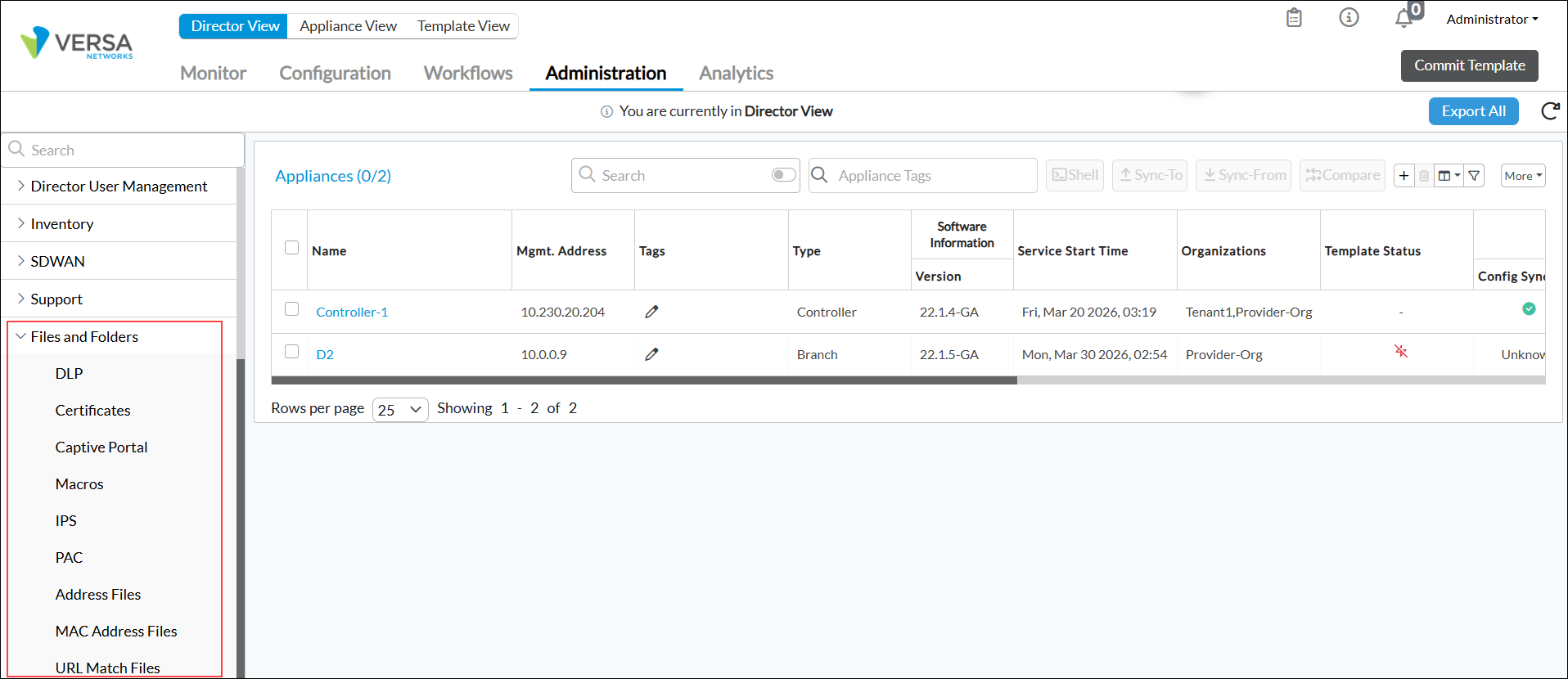Select Address Files in the sidebar

(97, 594)
